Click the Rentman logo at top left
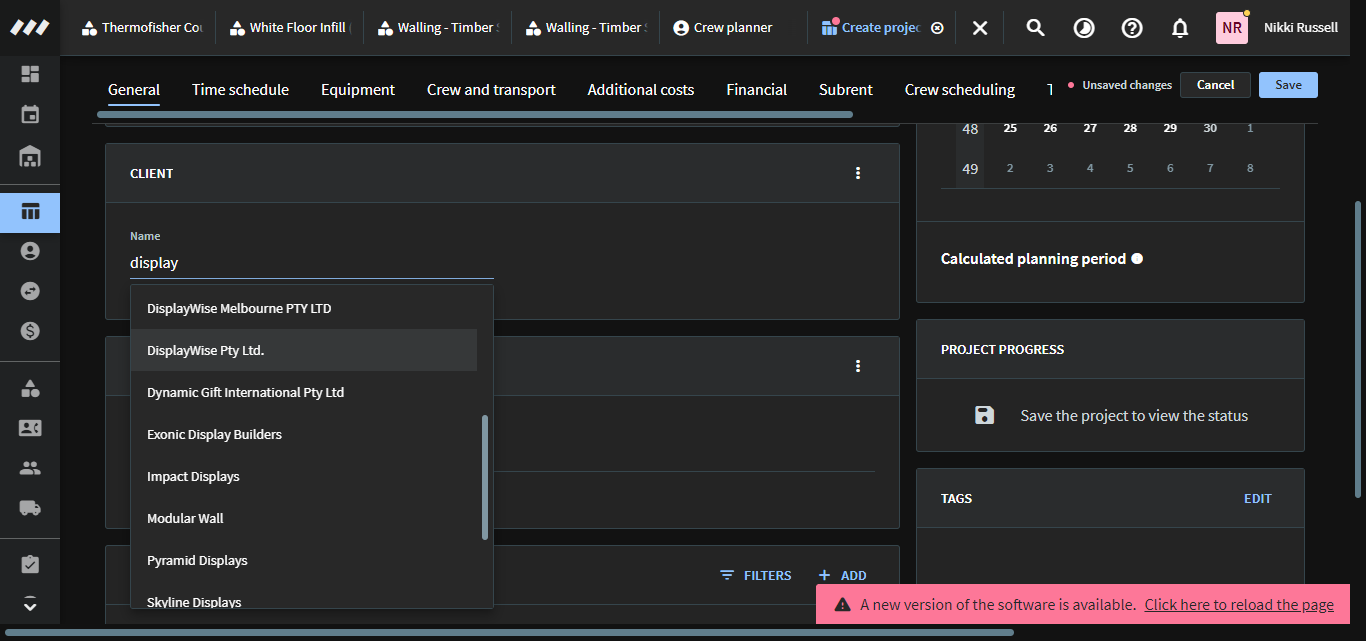 30,27
